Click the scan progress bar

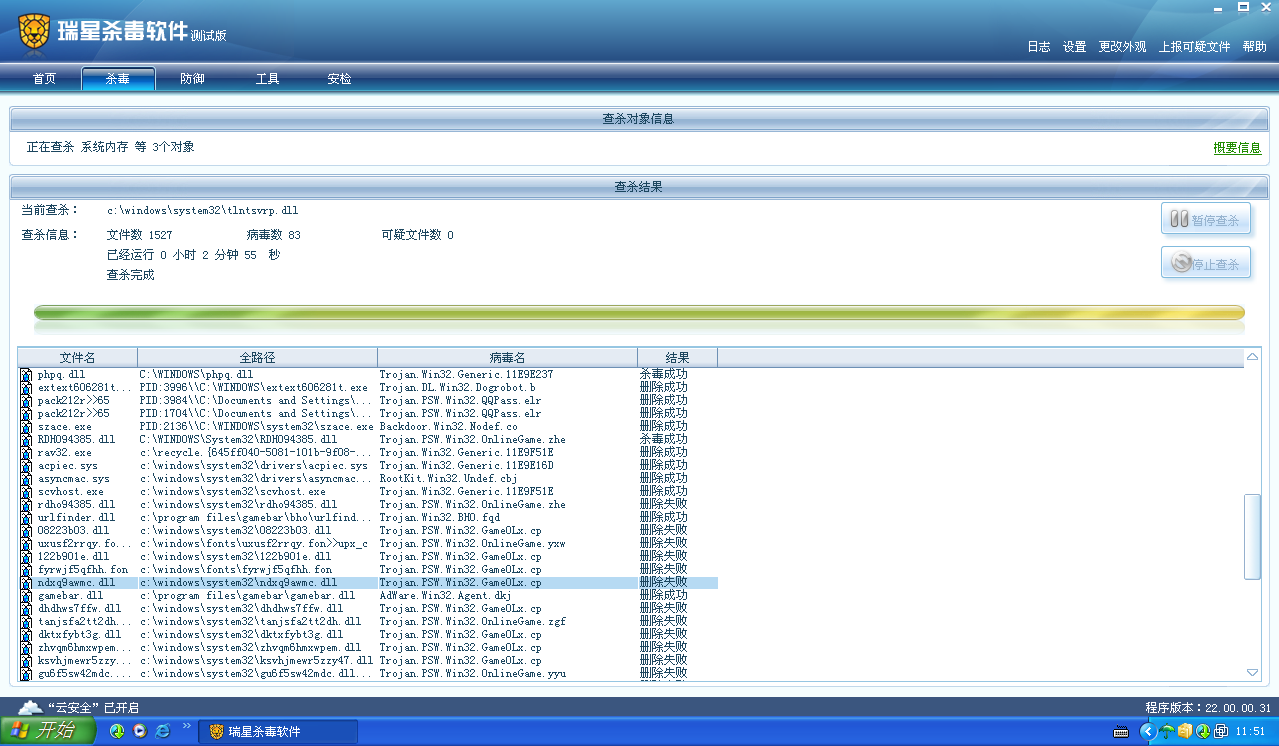[639, 313]
